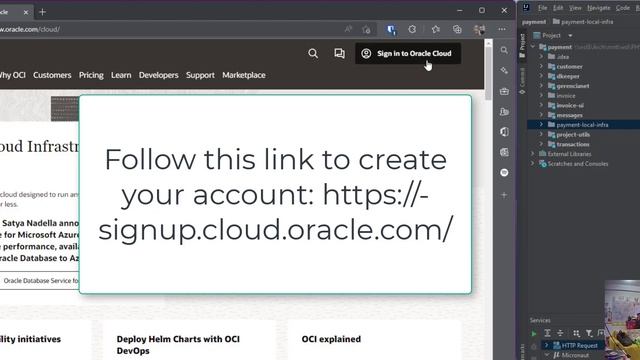The width and height of the screenshot is (640, 360).
Task: Expand the gerencianet module
Action: click(x=541, y=86)
